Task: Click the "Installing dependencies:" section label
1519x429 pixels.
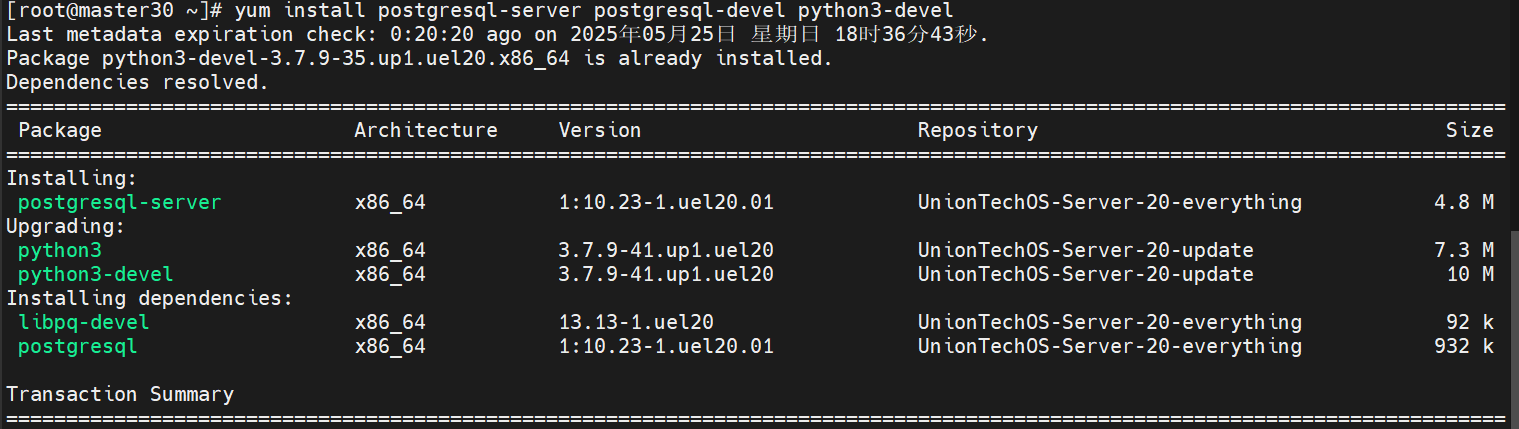Action: [x=149, y=298]
